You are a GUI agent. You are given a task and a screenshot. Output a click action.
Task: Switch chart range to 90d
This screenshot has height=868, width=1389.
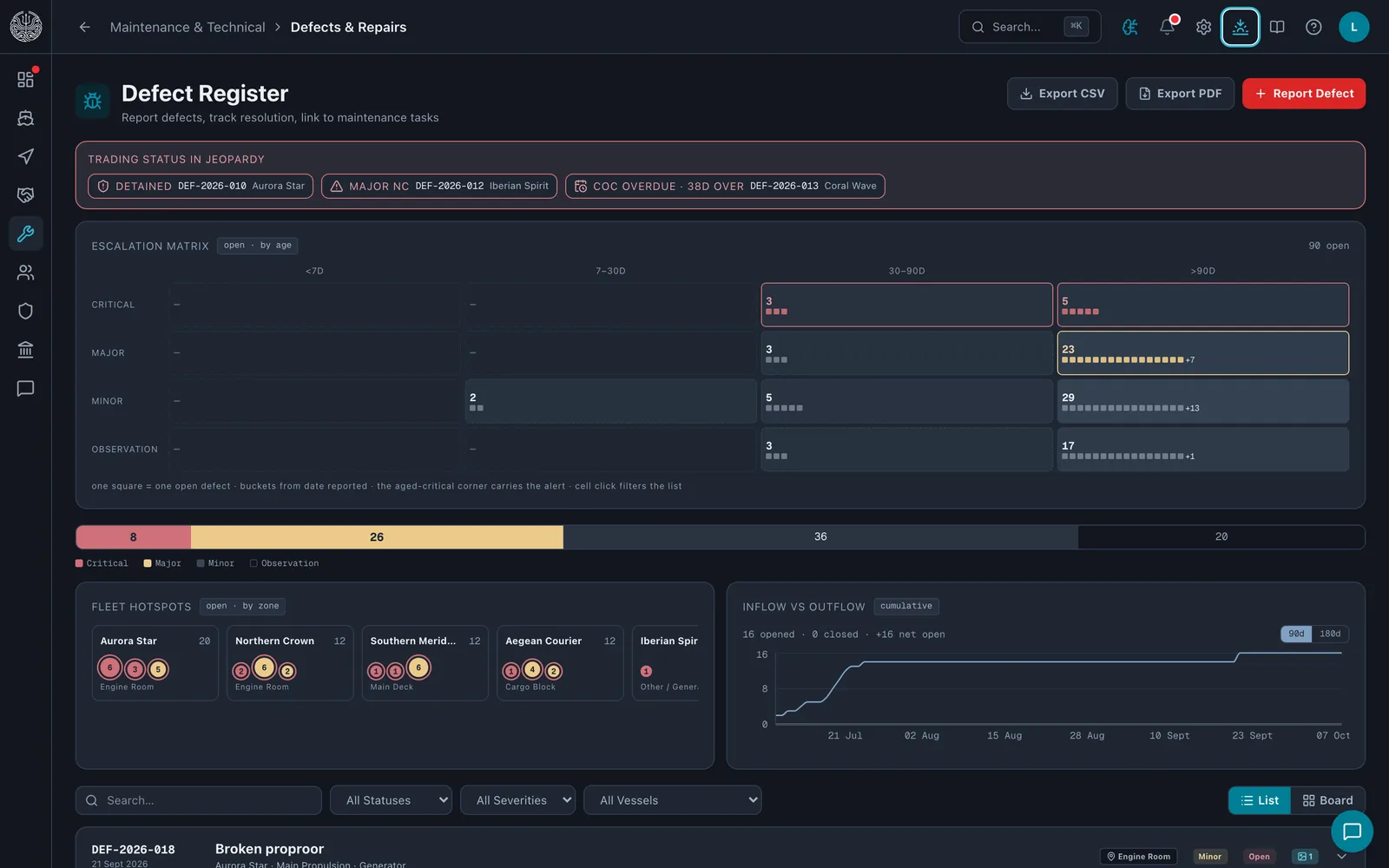pyautogui.click(x=1296, y=634)
